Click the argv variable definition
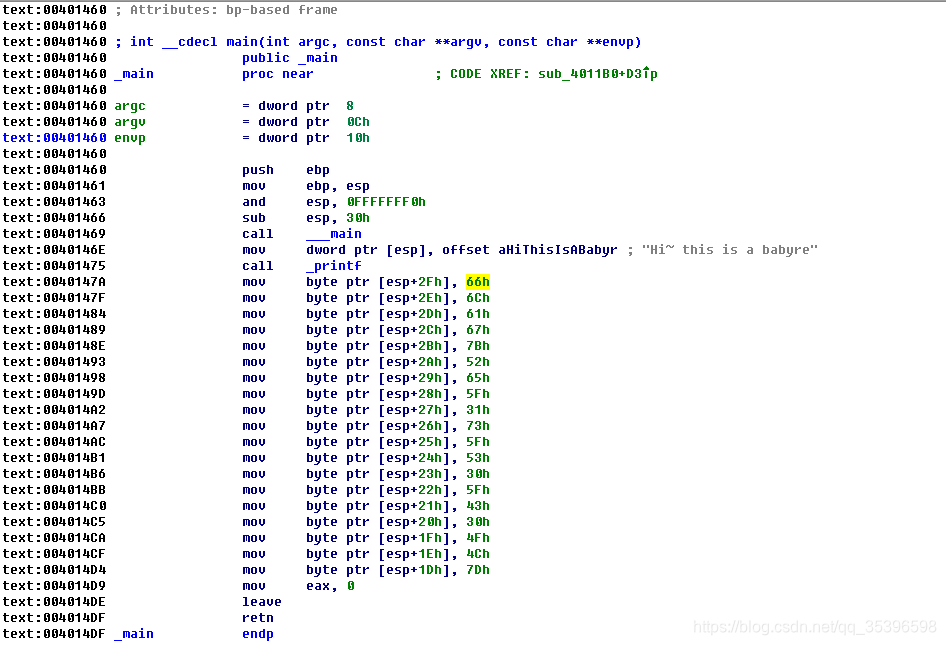The width and height of the screenshot is (946, 645). click(x=130, y=122)
